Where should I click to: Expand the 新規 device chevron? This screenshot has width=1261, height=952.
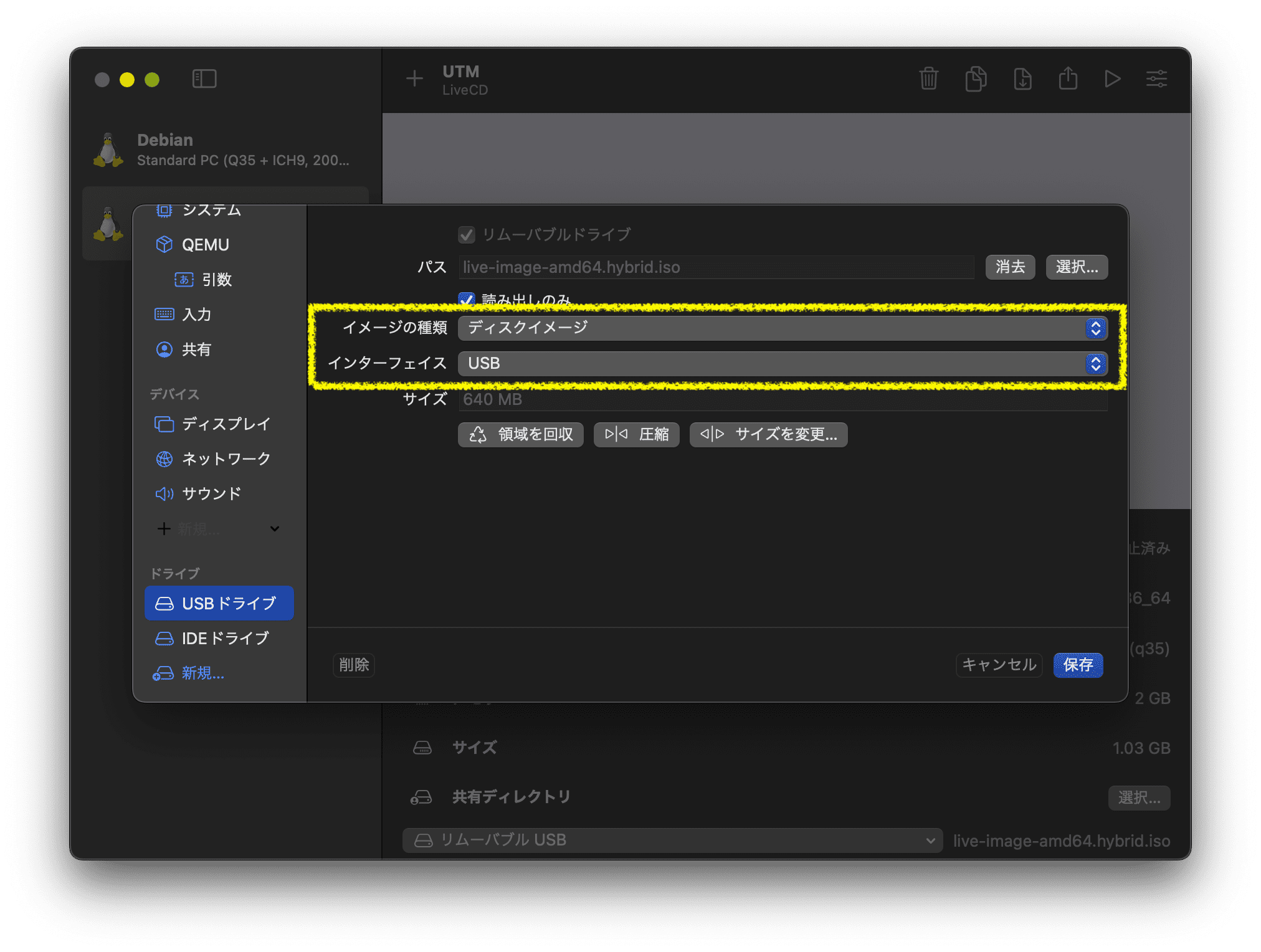(275, 529)
